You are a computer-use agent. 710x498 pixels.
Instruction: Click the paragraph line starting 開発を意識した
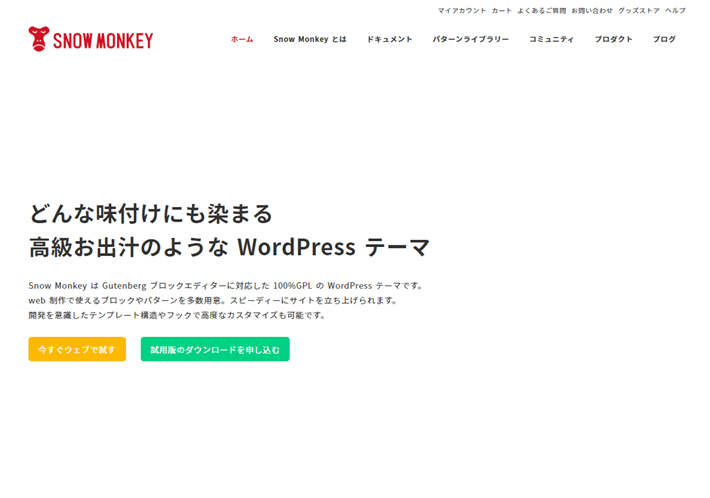coord(177,315)
